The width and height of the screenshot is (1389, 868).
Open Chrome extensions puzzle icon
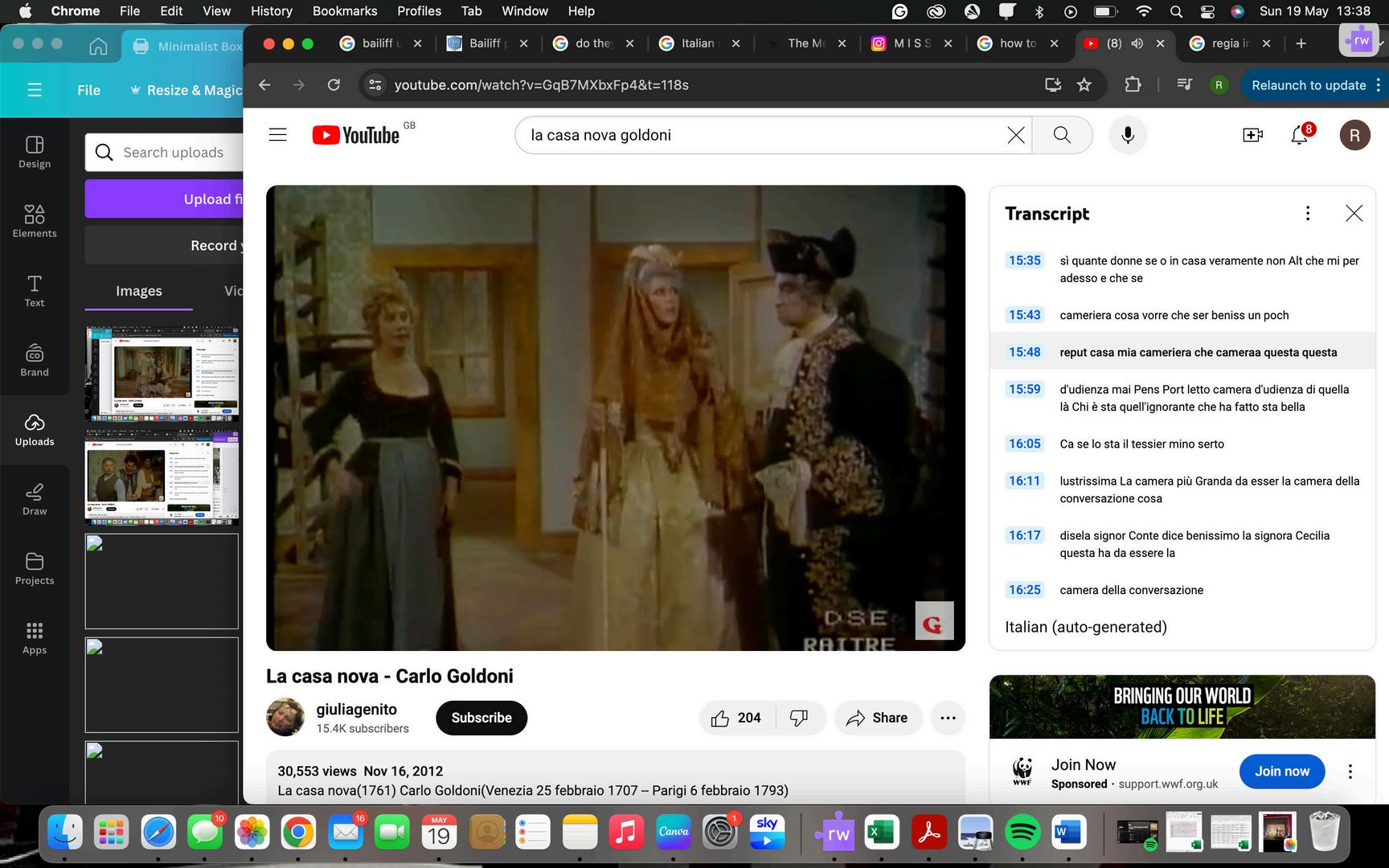1133,85
